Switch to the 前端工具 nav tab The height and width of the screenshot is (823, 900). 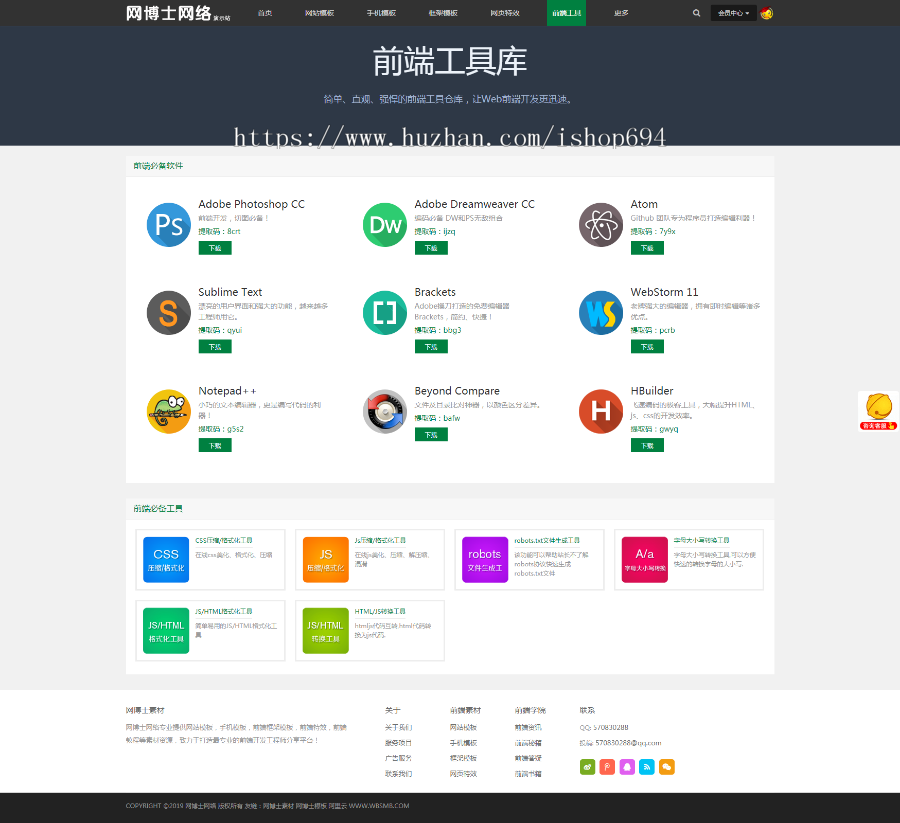(566, 13)
